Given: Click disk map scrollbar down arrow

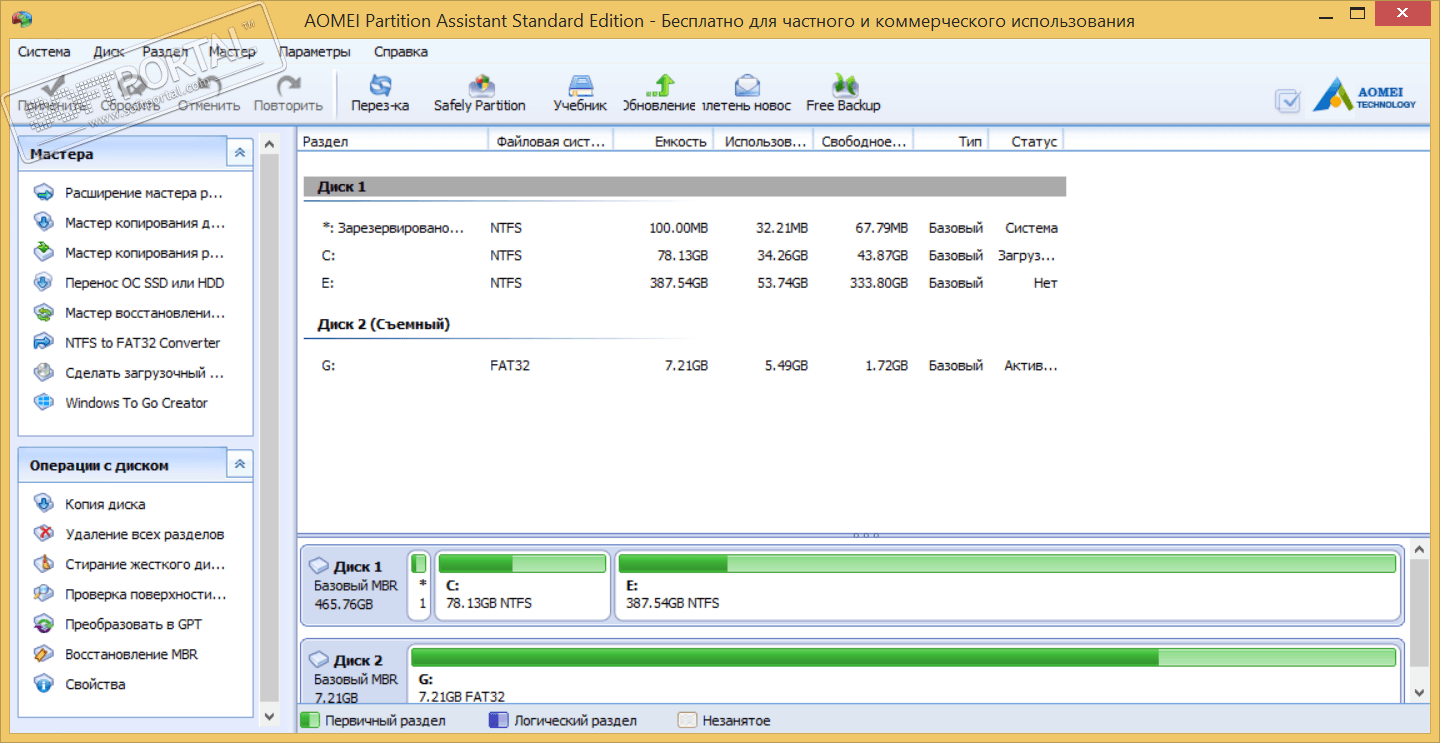Looking at the screenshot, I should tap(1420, 692).
